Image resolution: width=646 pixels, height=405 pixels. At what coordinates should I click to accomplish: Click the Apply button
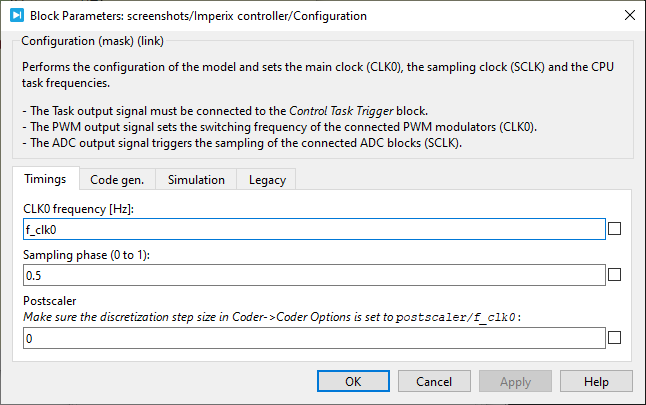tap(515, 381)
